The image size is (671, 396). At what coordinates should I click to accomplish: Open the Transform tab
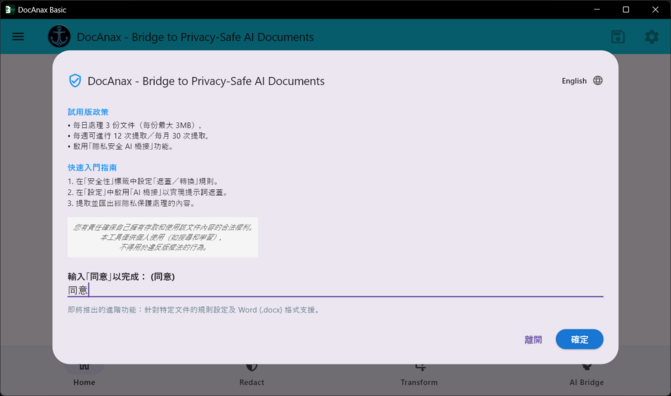(x=419, y=375)
